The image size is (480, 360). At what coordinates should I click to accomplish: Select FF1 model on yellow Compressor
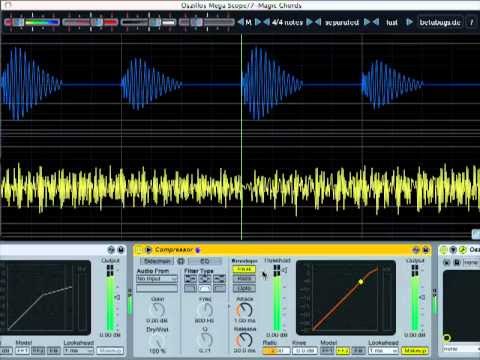click(327, 351)
